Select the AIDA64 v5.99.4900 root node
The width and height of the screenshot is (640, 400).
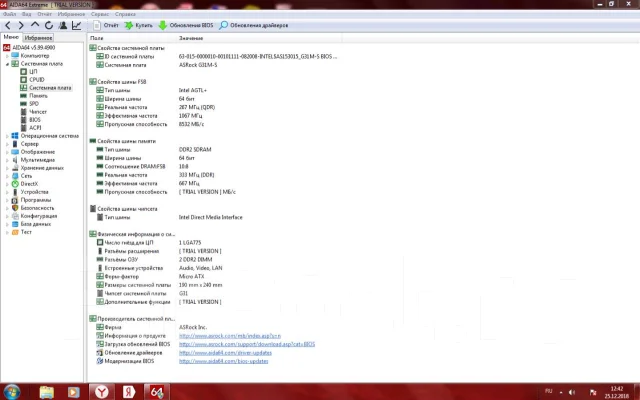pyautogui.click(x=33, y=47)
